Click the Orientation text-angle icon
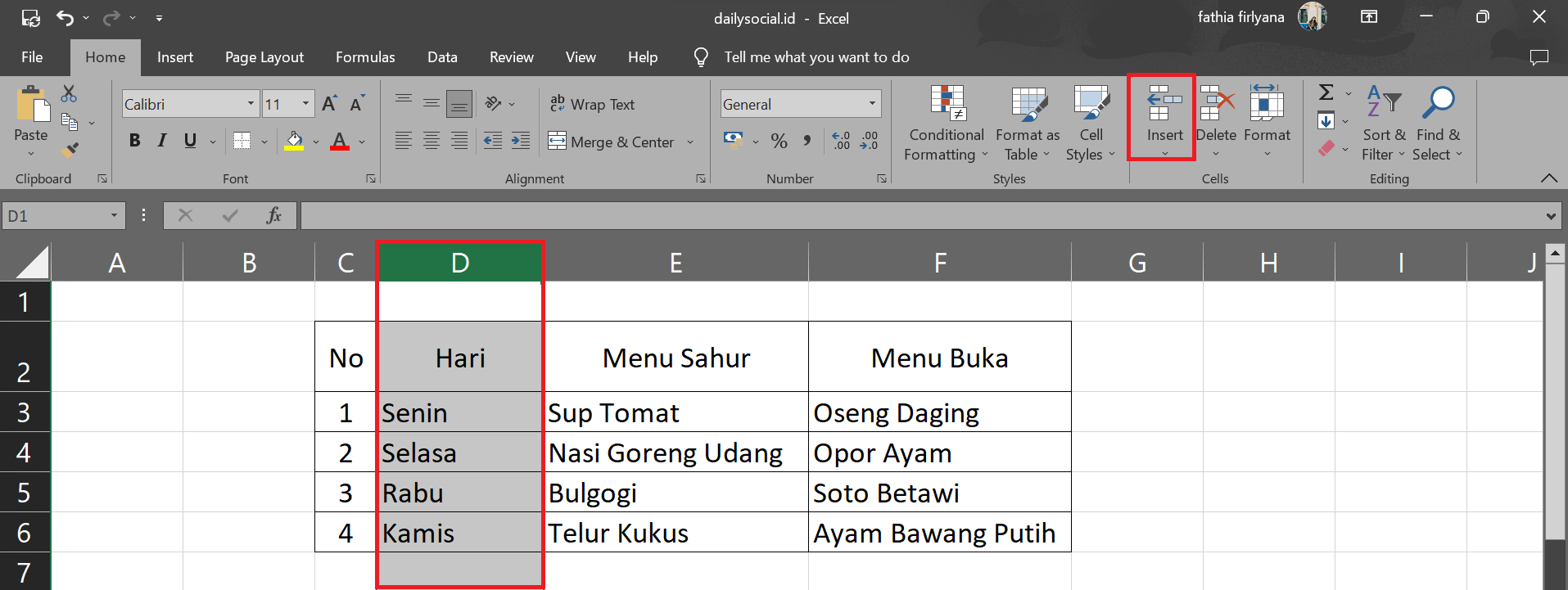The width and height of the screenshot is (1568, 590). 493,103
